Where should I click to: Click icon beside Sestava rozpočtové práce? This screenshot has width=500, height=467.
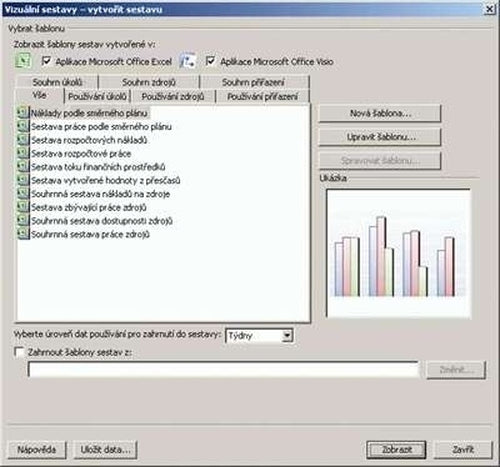[x=23, y=153]
